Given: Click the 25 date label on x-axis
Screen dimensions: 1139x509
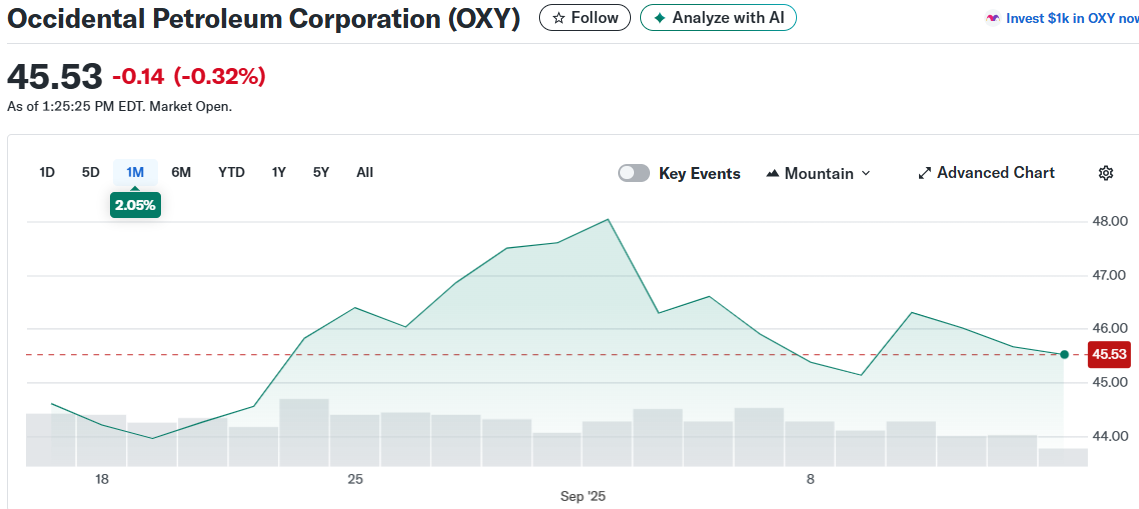Looking at the screenshot, I should tap(355, 479).
